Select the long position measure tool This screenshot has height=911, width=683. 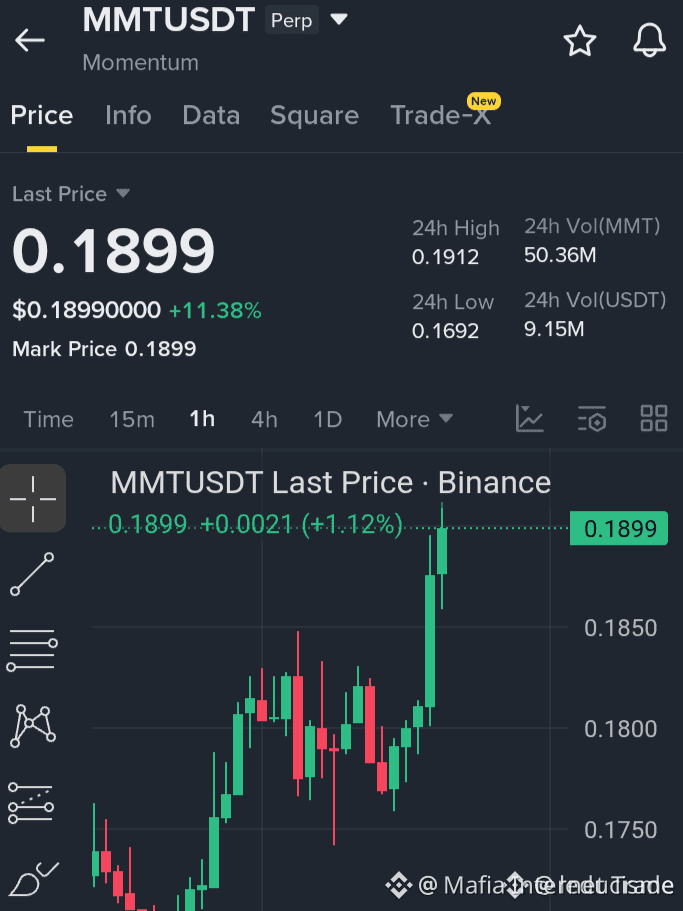pos(31,803)
